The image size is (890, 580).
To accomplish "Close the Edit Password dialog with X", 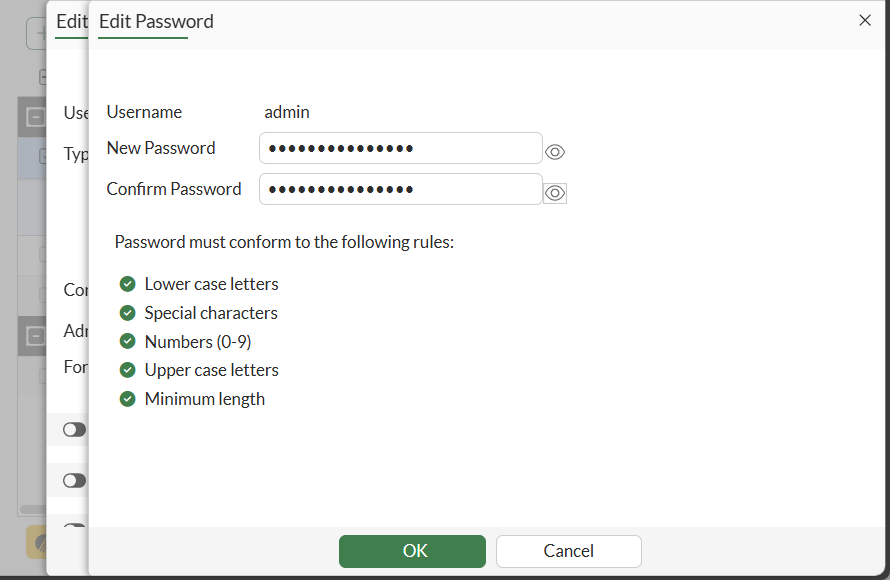I will click(x=865, y=20).
